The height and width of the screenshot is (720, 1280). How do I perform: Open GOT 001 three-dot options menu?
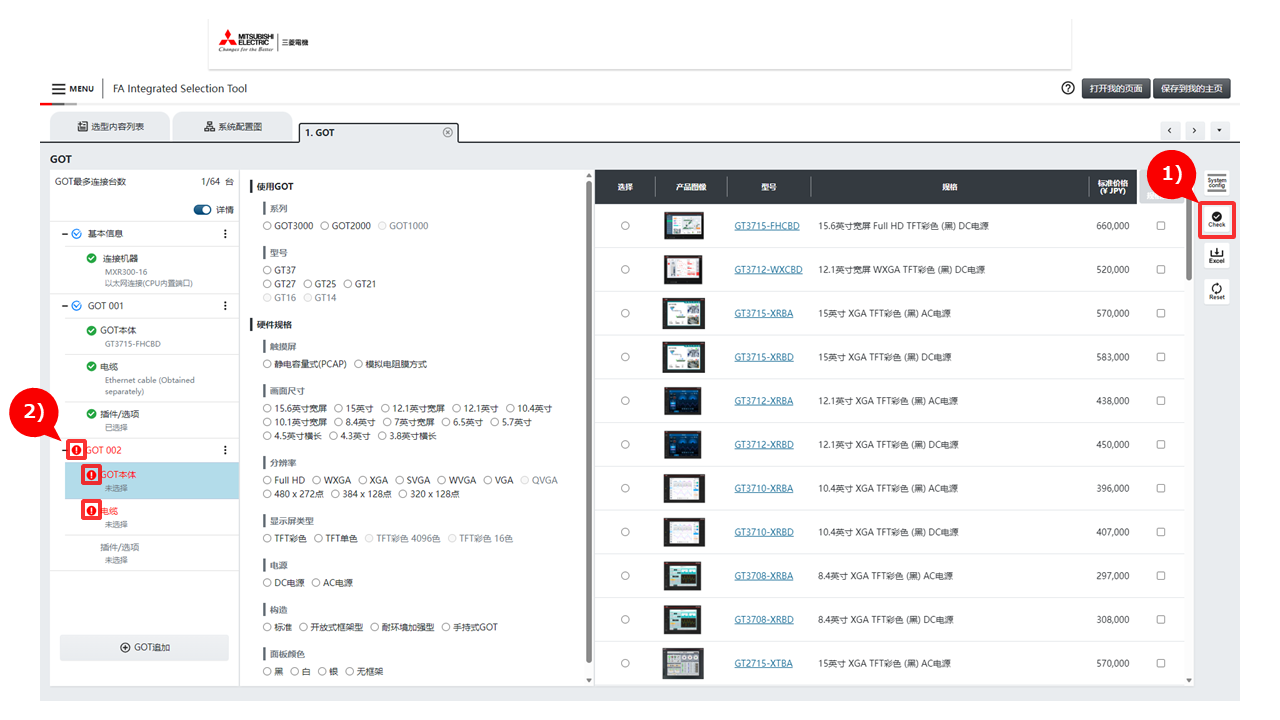[x=225, y=306]
